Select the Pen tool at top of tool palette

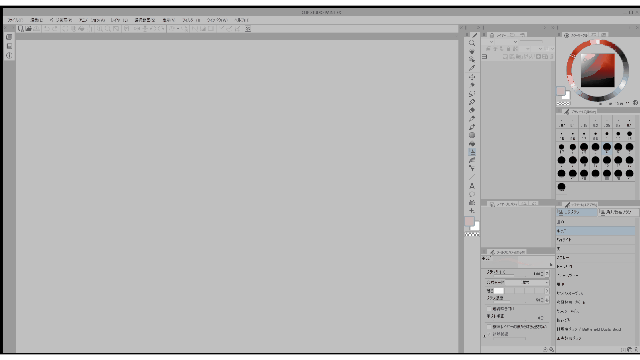click(473, 36)
